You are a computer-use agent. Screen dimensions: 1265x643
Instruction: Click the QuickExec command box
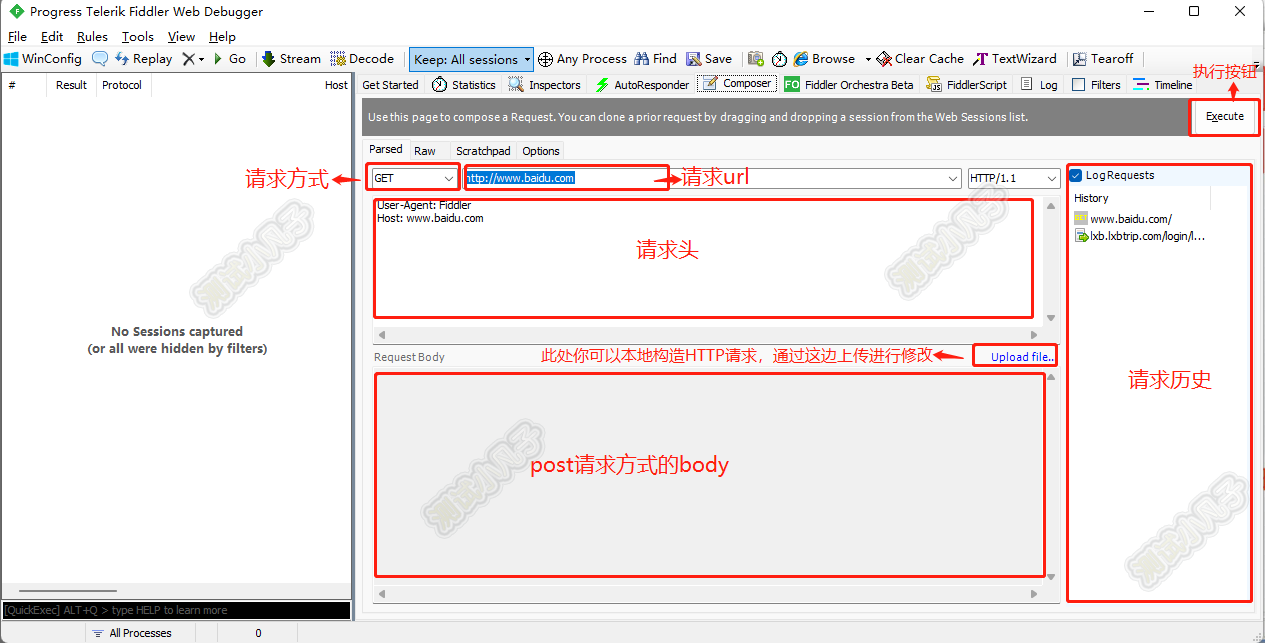pos(176,610)
